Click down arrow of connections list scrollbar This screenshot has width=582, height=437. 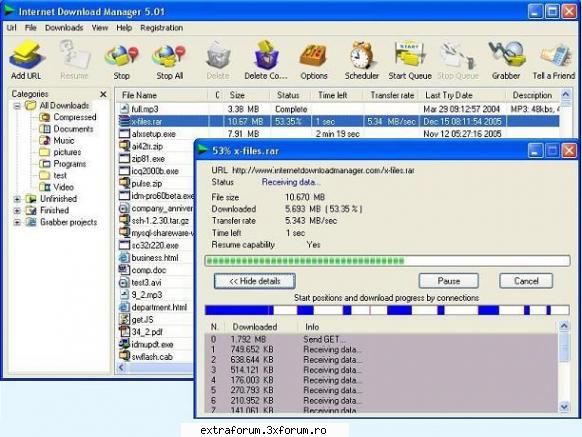click(x=564, y=407)
